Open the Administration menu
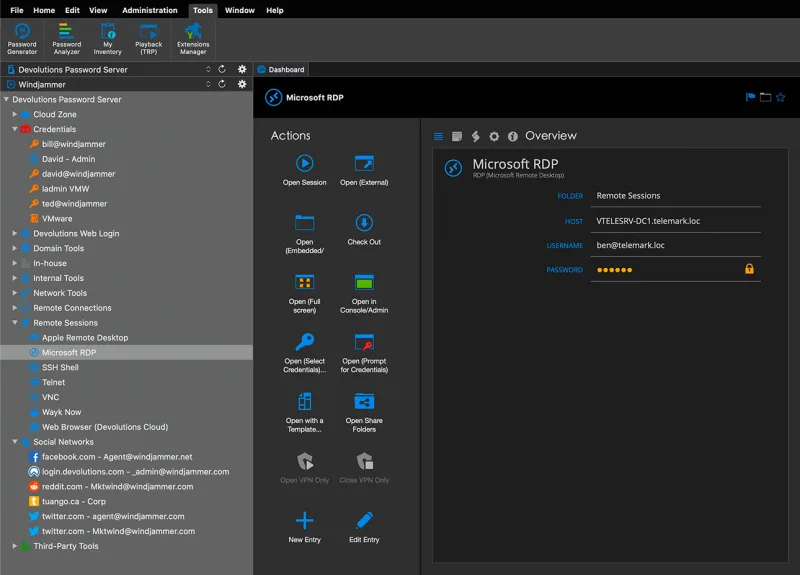The height and width of the screenshot is (575, 800). 149,10
